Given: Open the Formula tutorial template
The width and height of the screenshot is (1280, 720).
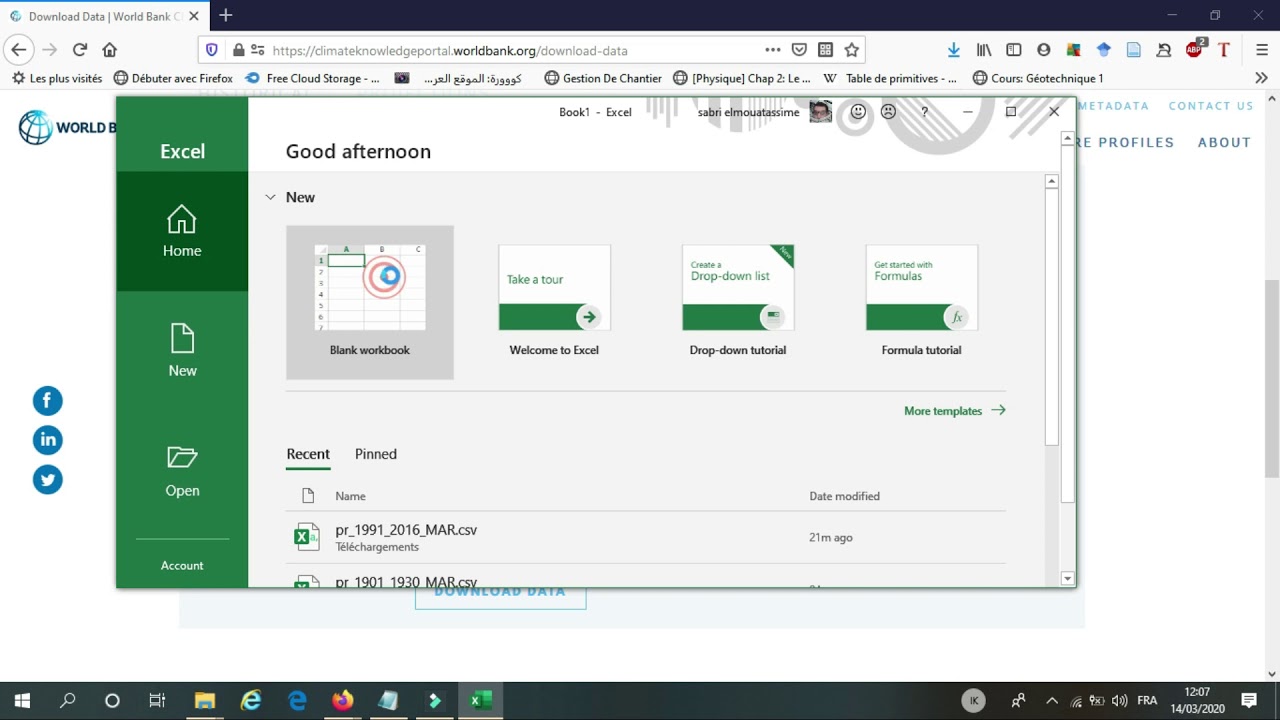Looking at the screenshot, I should coord(921,302).
